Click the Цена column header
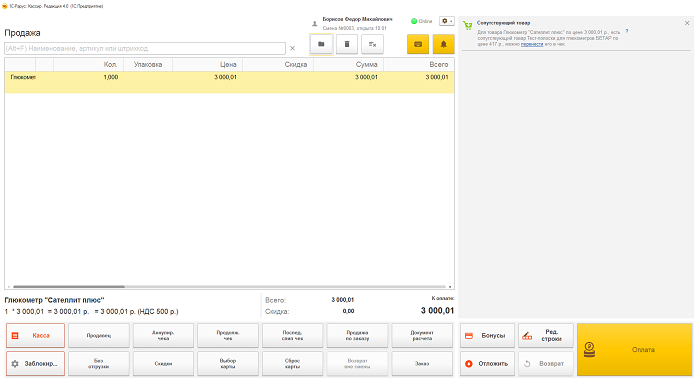The image size is (700, 381). coord(208,64)
